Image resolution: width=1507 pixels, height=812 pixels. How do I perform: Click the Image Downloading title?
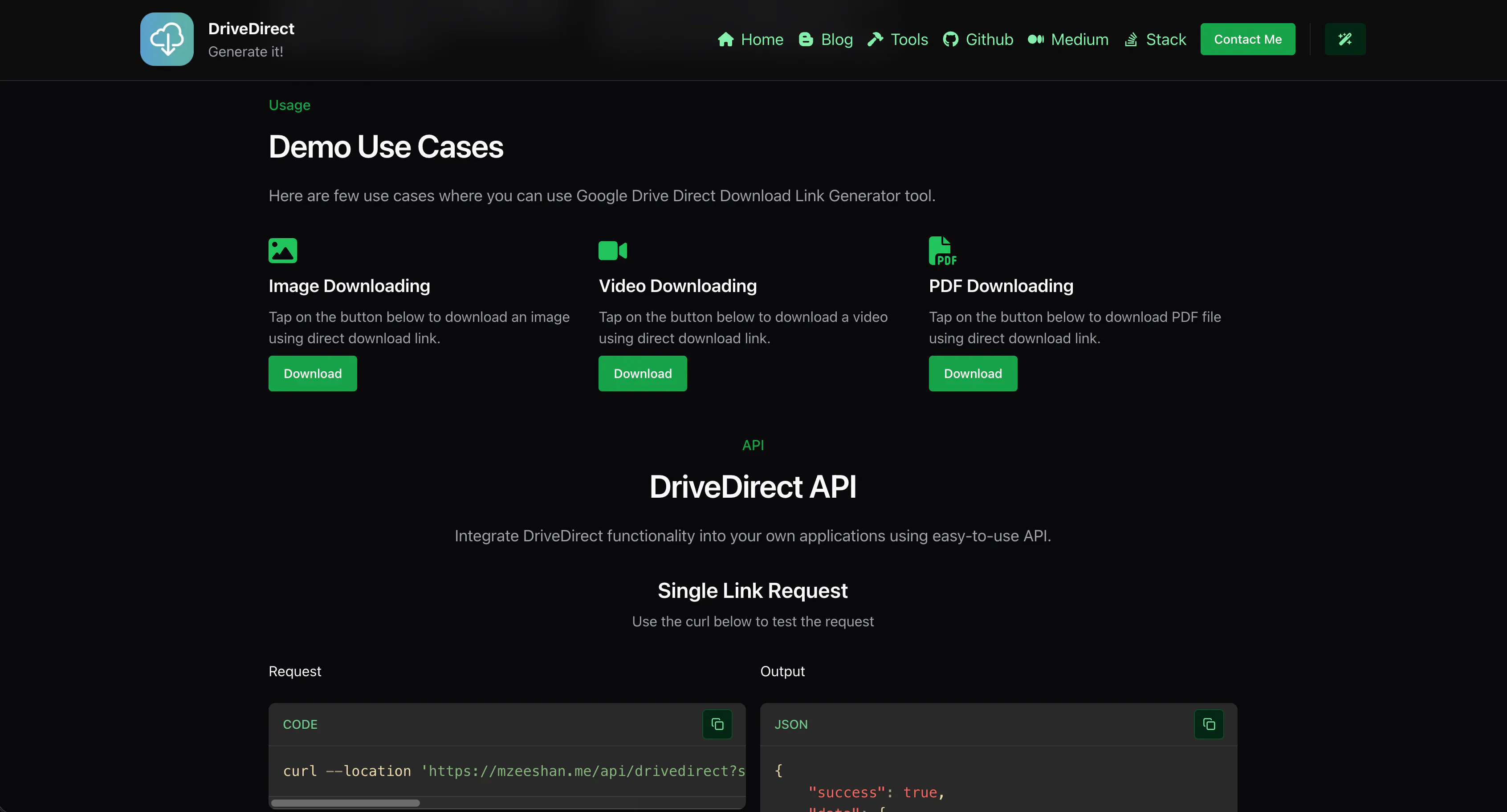point(349,285)
